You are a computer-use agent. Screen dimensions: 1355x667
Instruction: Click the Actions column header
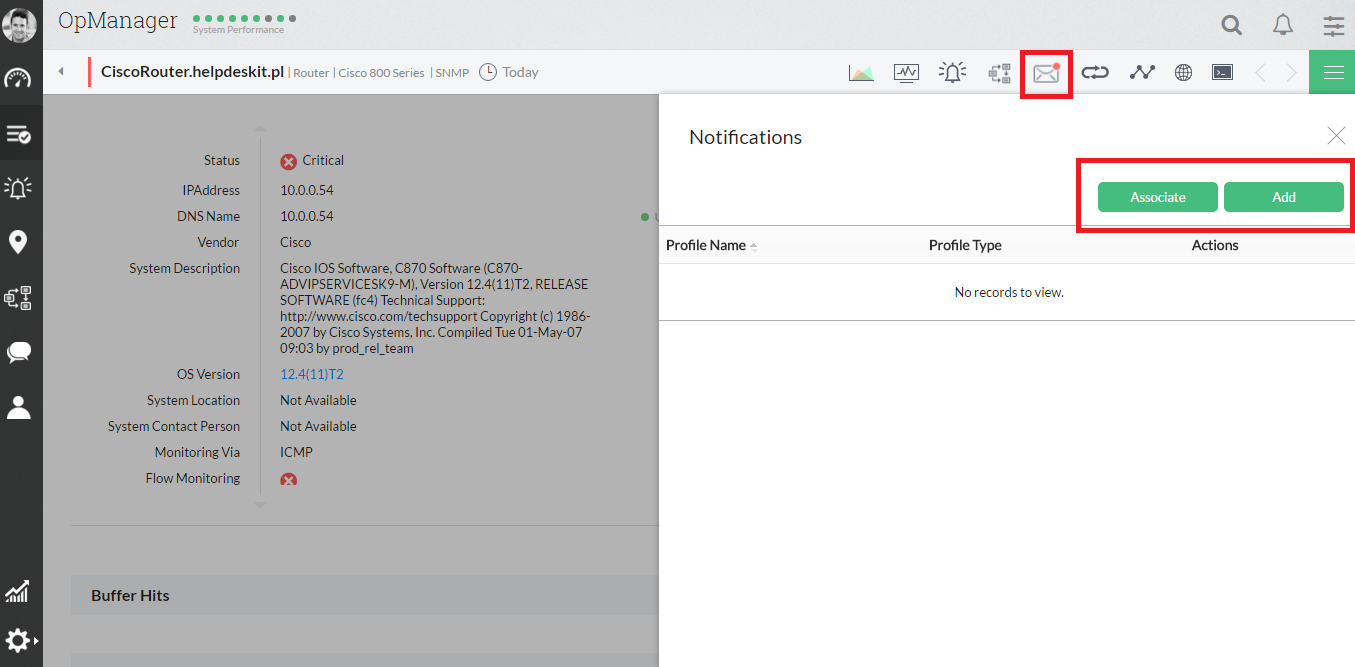(1215, 245)
